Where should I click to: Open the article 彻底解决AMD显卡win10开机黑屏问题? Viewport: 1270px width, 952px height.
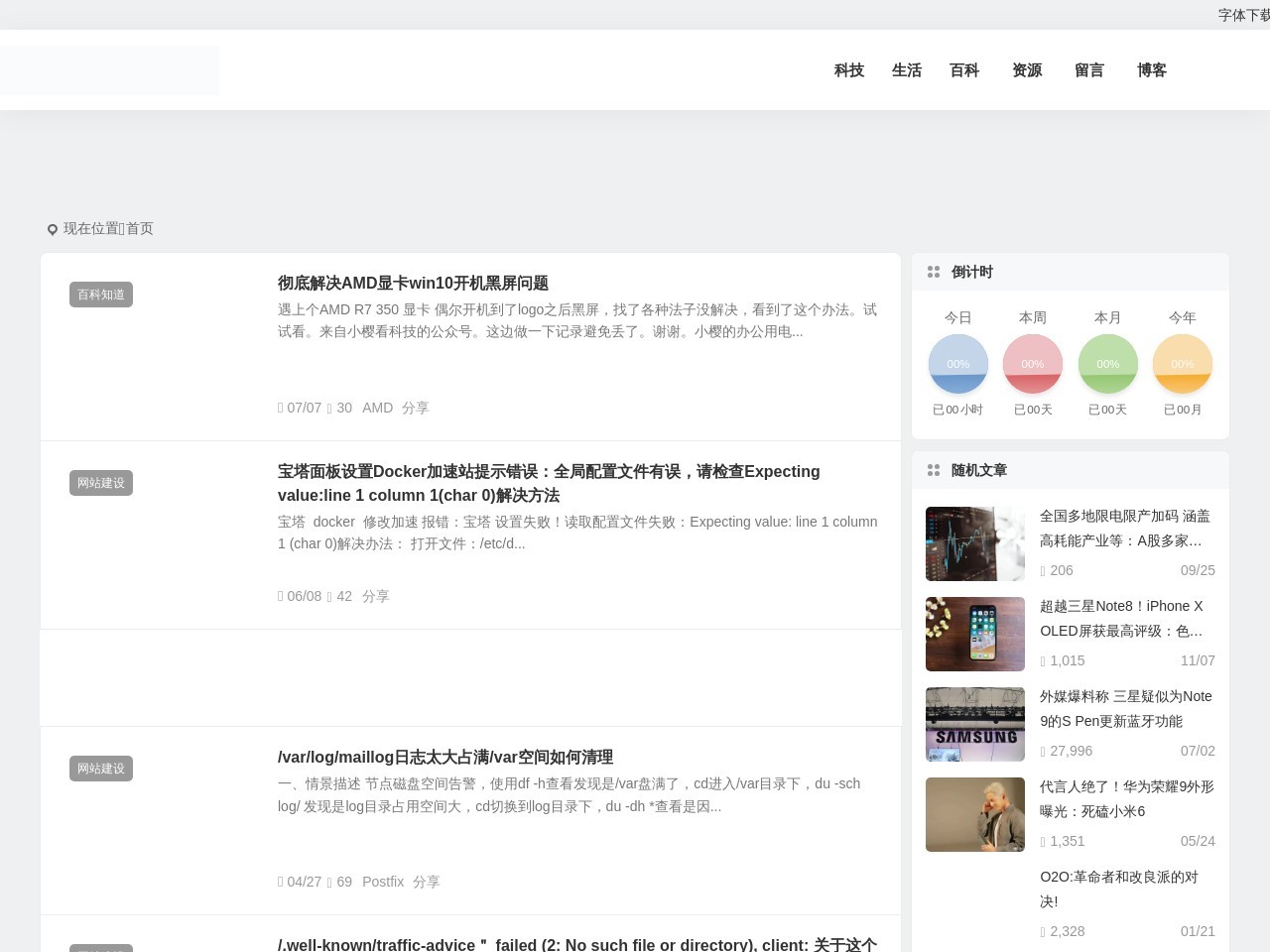pyautogui.click(x=413, y=284)
